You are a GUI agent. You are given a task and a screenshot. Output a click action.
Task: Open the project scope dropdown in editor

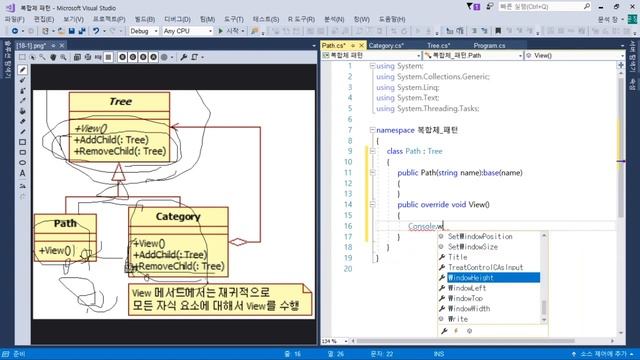coord(371,56)
